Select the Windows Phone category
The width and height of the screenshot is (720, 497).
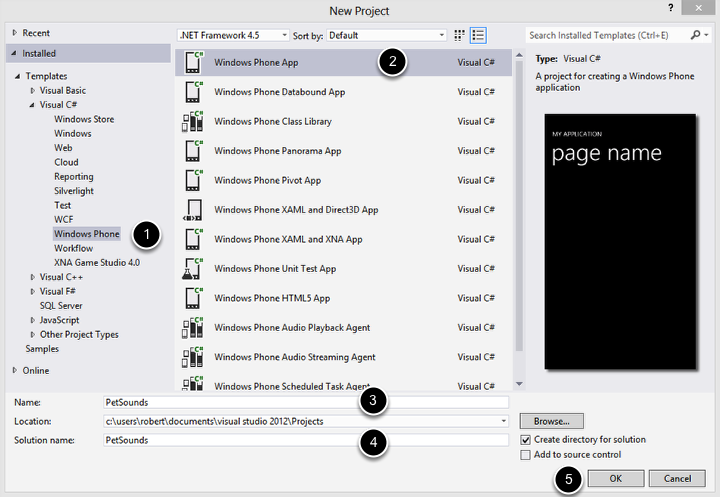click(x=87, y=234)
